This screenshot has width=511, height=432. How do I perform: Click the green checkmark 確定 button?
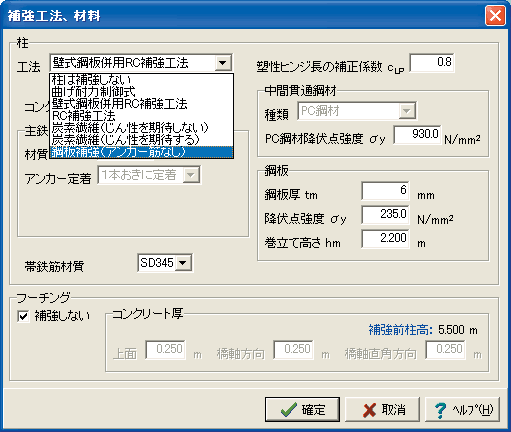(302, 409)
